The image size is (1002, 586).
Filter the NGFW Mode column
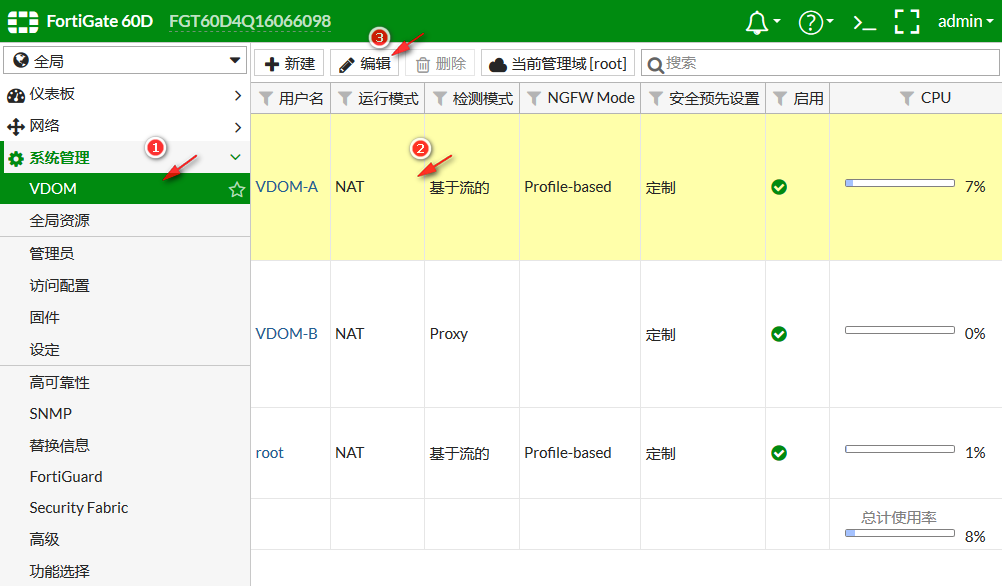coord(534,98)
